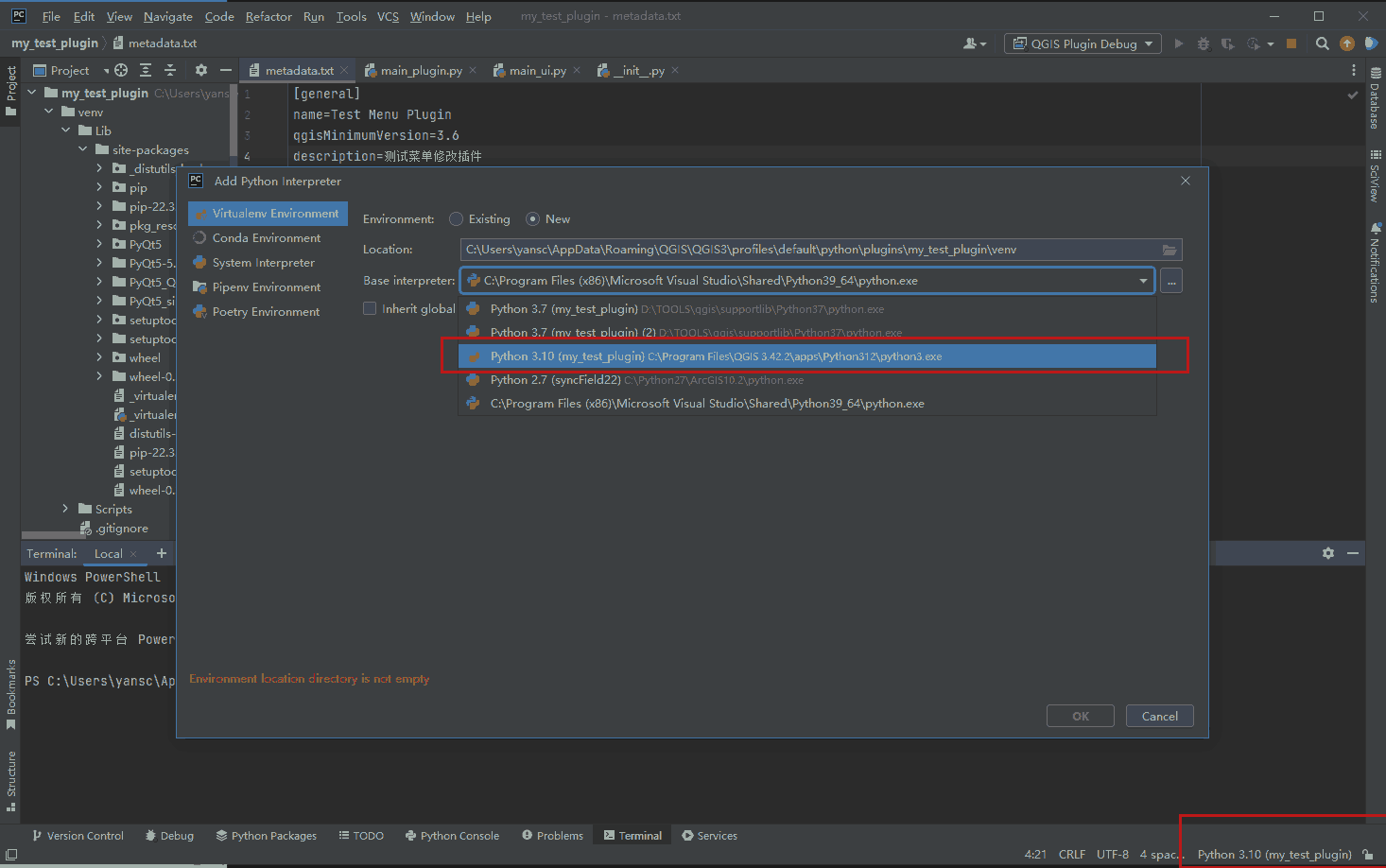
Task: Open the Refactor menu
Action: point(269,16)
